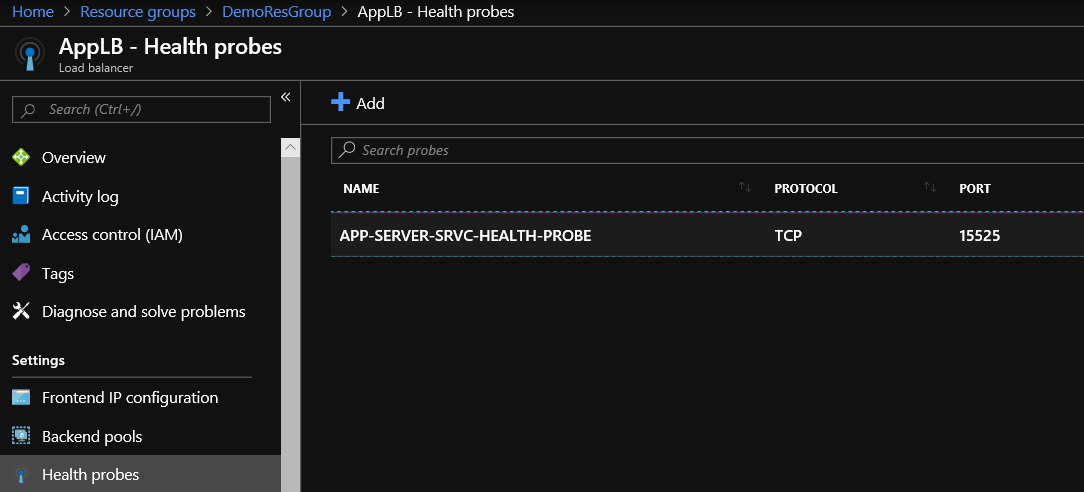Click the Overview icon in sidebar
The width and height of the screenshot is (1084, 492).
pyautogui.click(x=21, y=158)
